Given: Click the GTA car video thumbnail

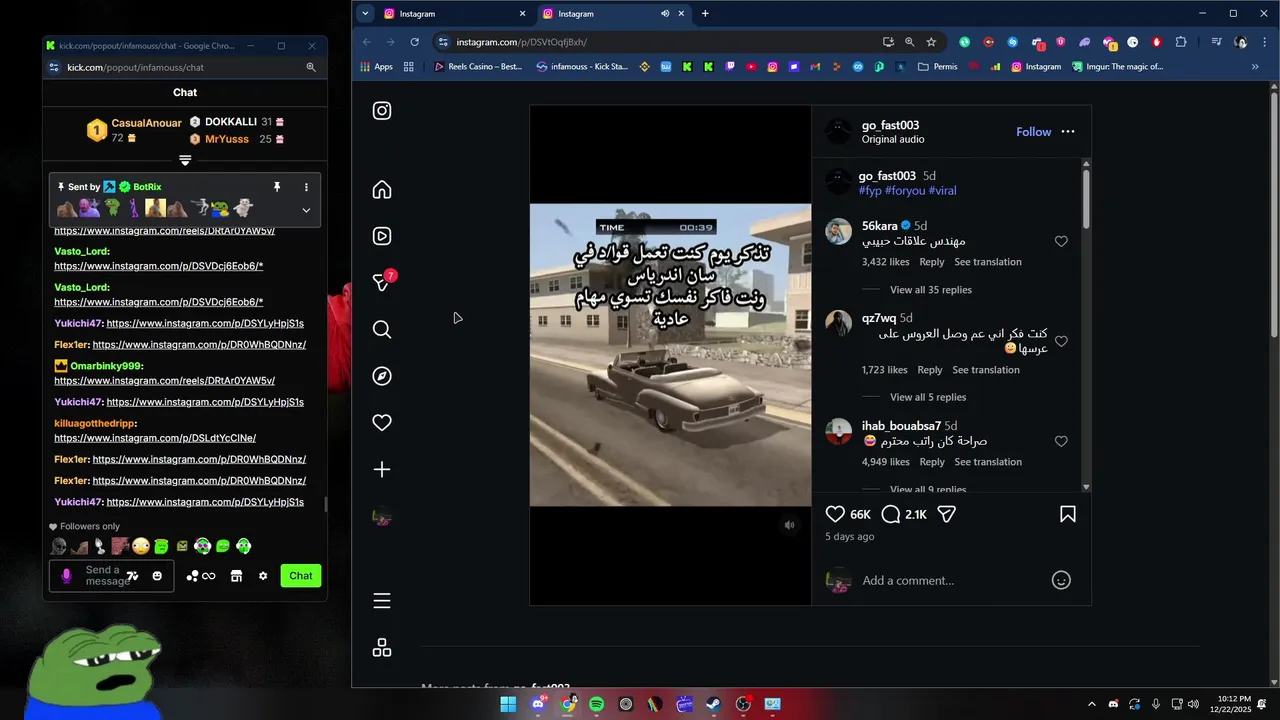Looking at the screenshot, I should 670,355.
